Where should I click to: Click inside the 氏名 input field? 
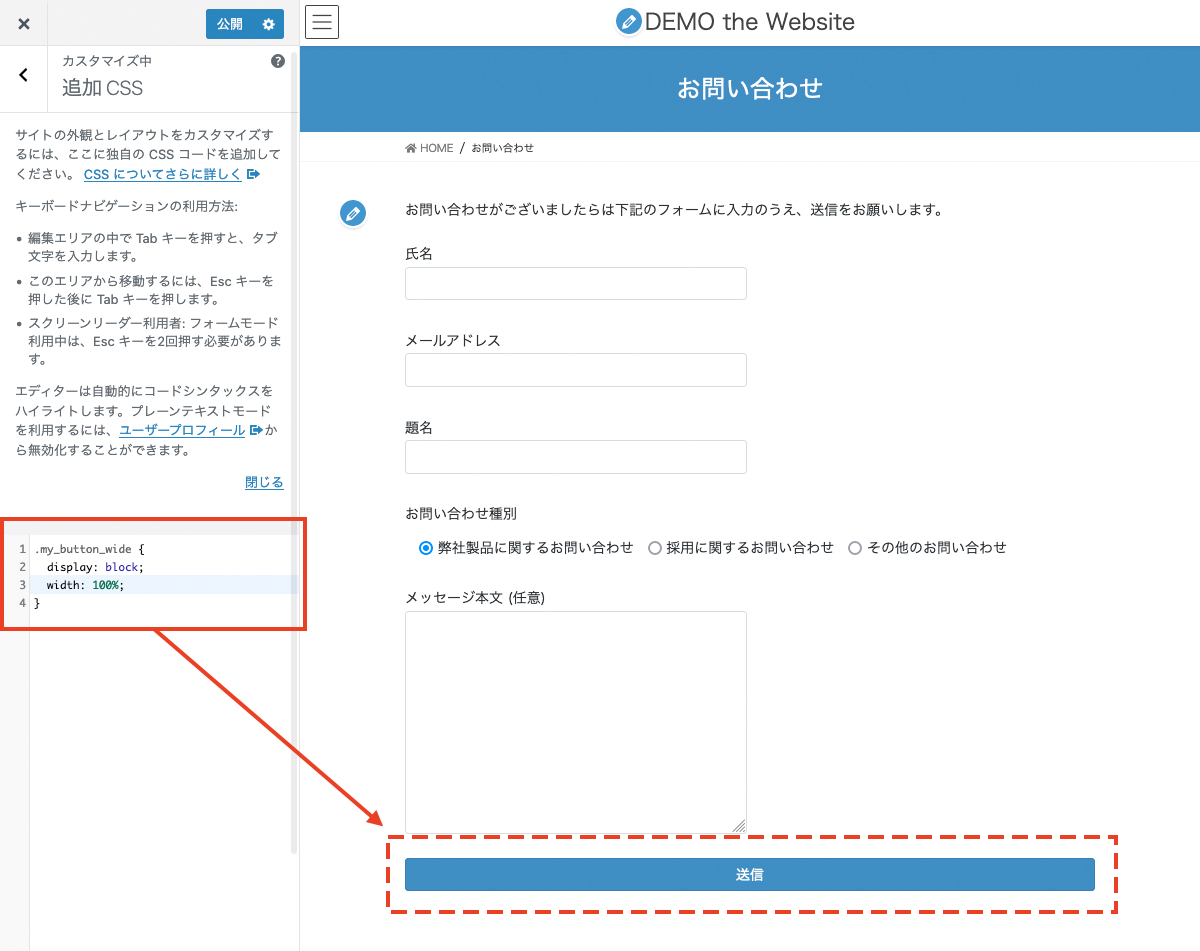pos(575,283)
